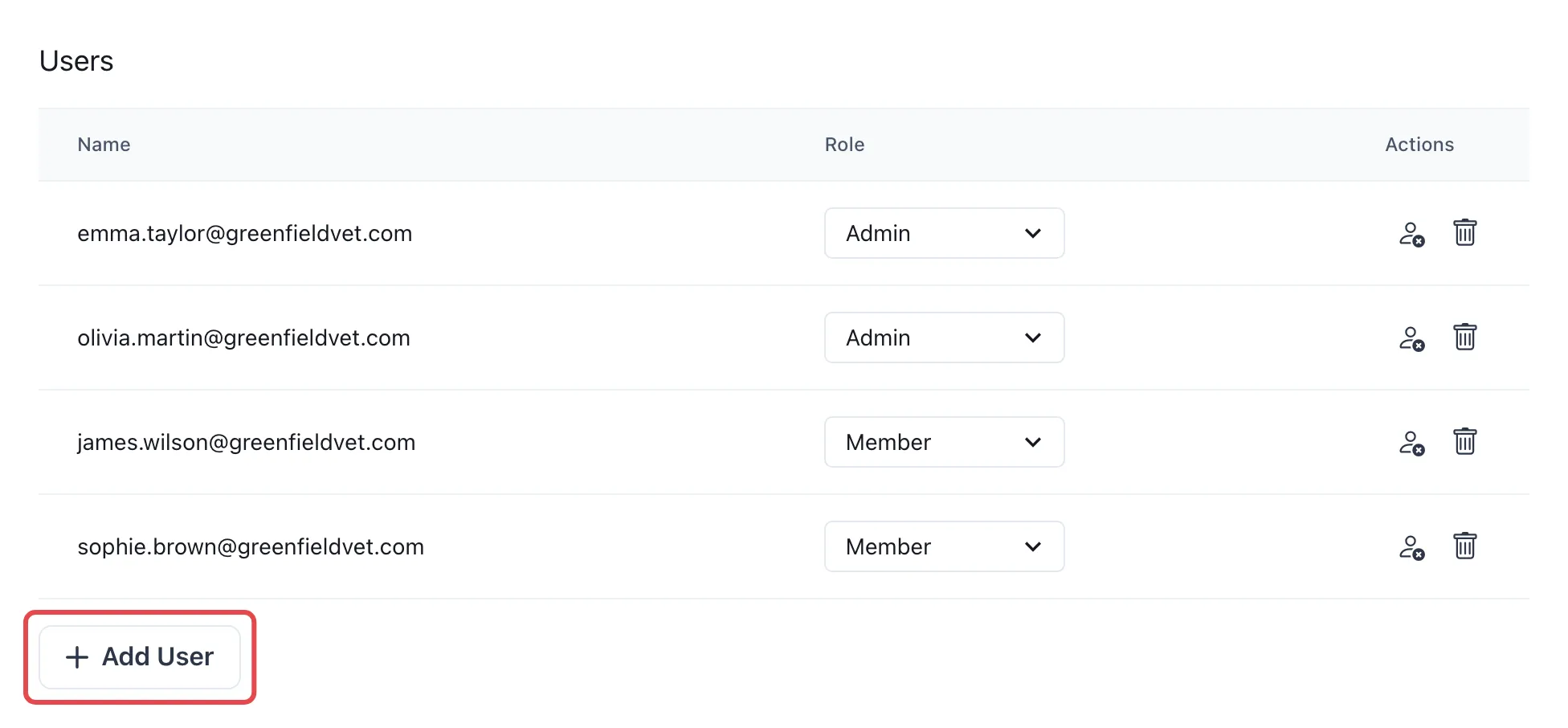
Task: Click the remove-user icon for olivia.martin
Action: coord(1411,338)
